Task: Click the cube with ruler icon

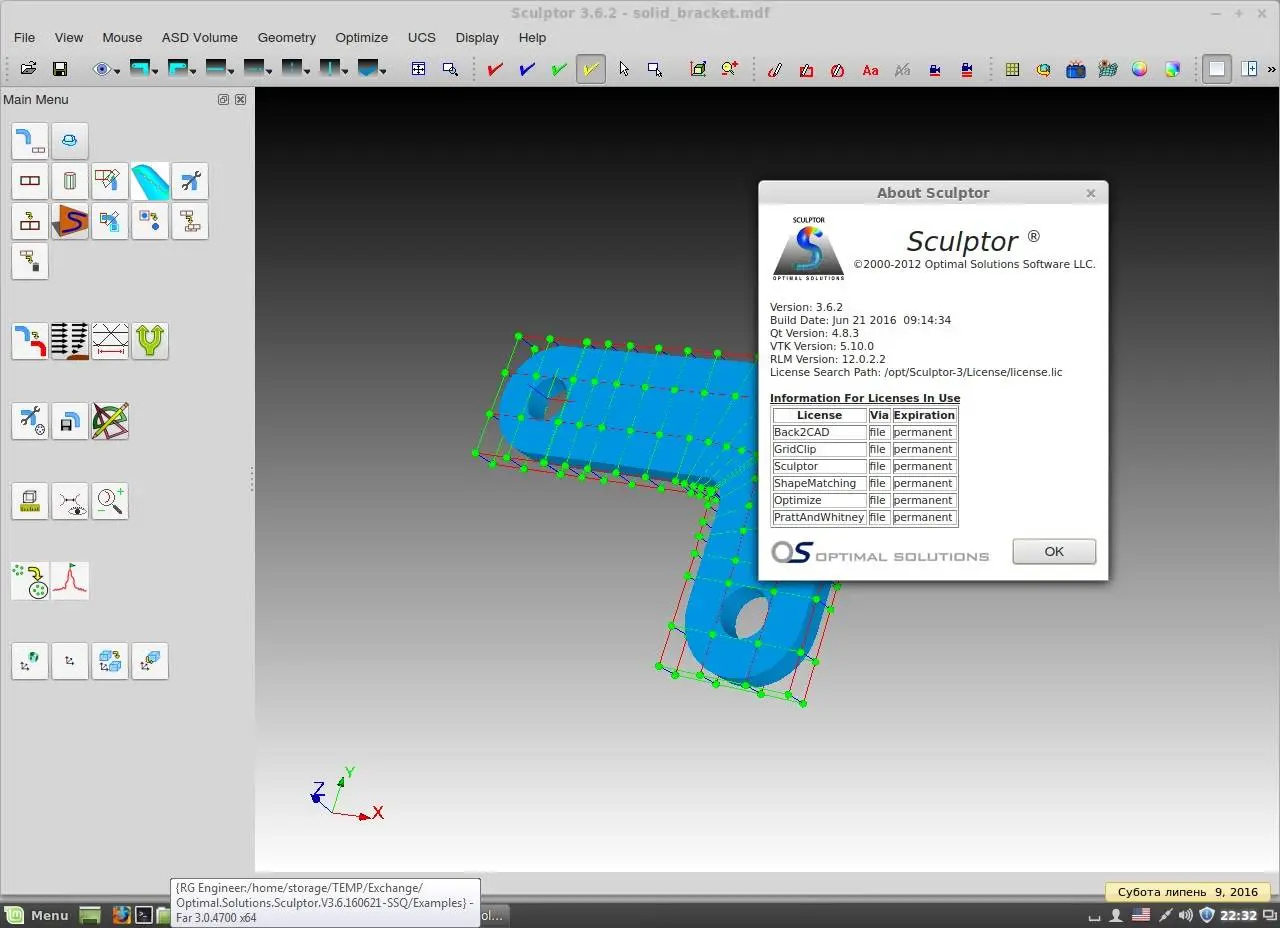Action: 30,501
